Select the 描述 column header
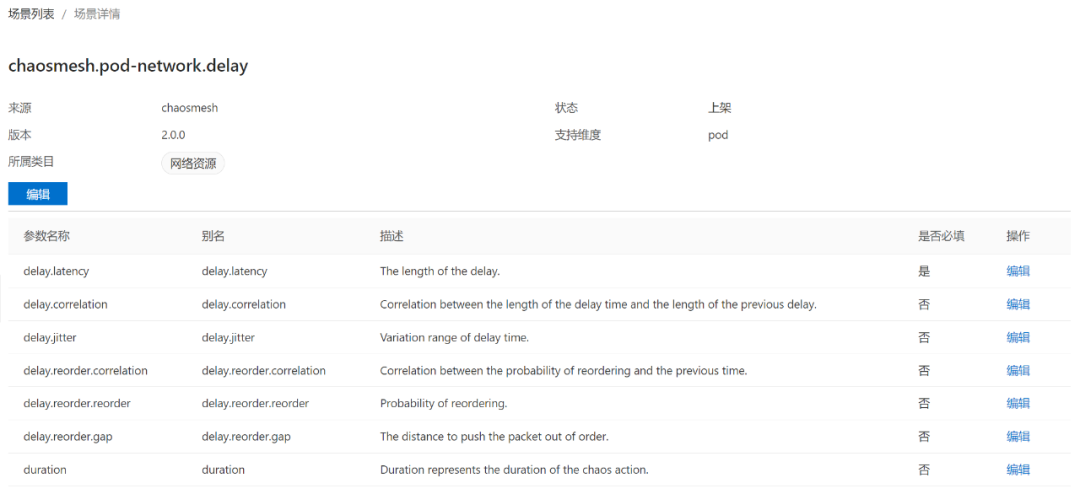The image size is (1080, 494). 391,236
